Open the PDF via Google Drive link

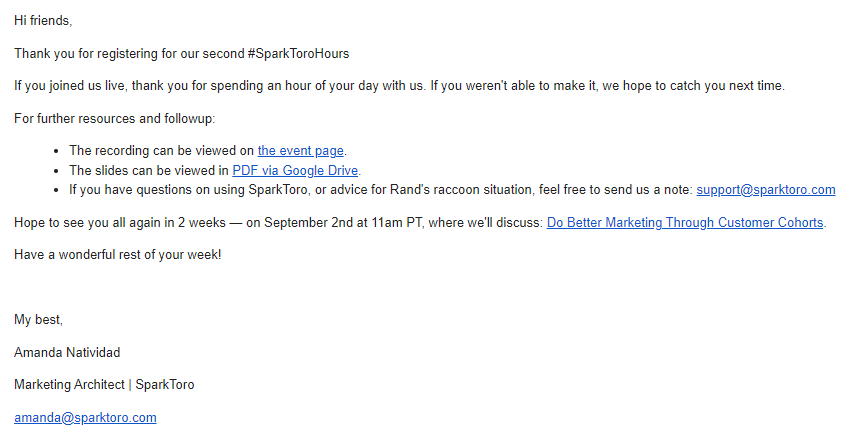[295, 171]
